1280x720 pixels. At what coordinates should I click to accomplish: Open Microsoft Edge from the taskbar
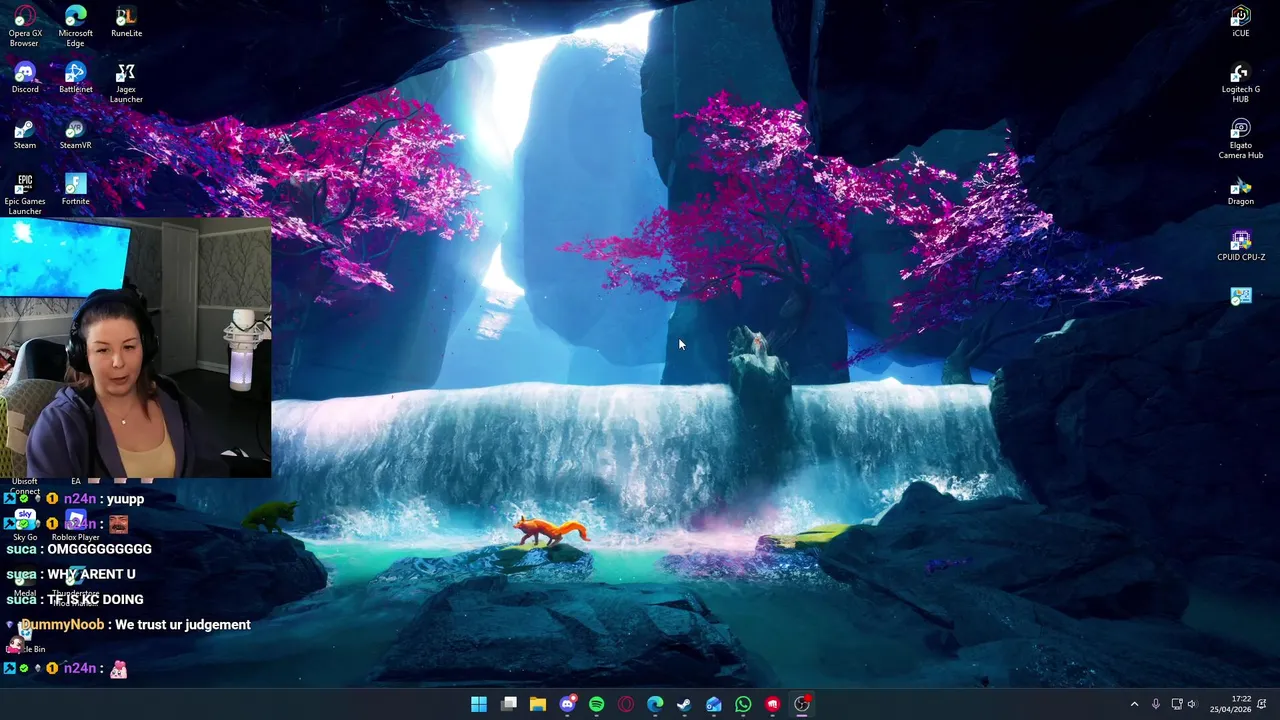click(655, 704)
